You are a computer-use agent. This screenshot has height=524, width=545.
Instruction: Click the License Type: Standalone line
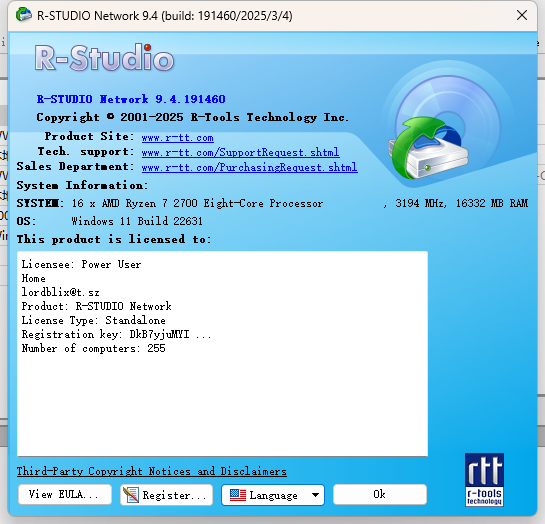tap(93, 320)
